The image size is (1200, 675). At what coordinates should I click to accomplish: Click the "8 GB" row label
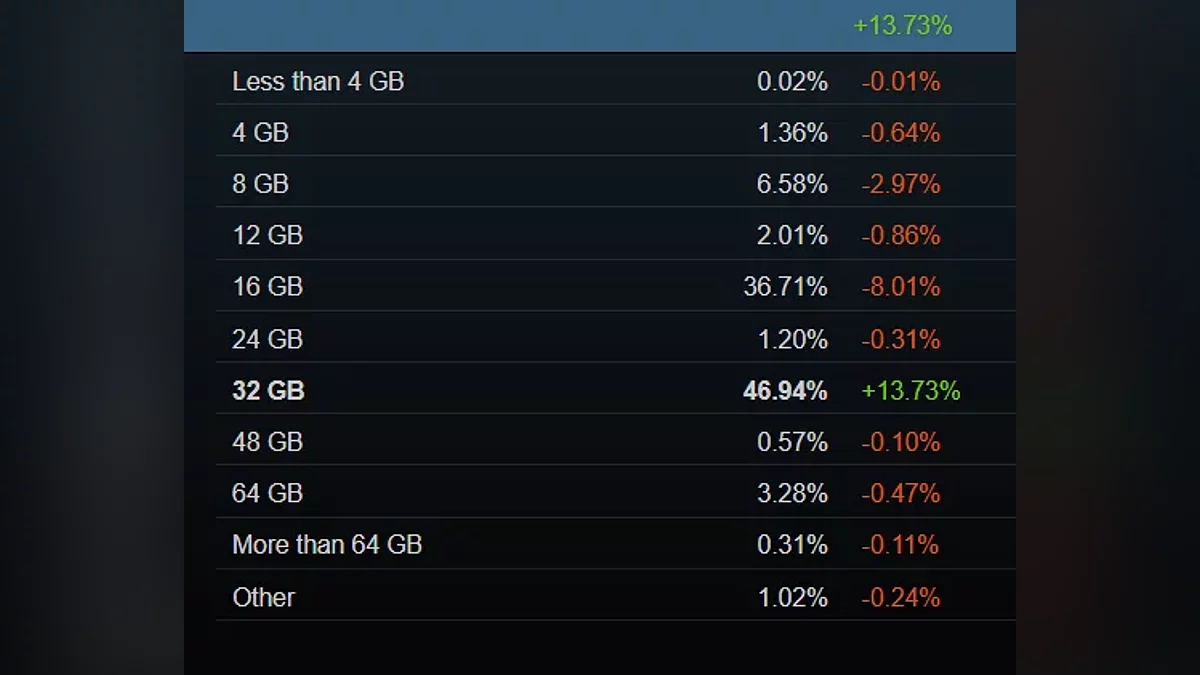[x=260, y=185]
